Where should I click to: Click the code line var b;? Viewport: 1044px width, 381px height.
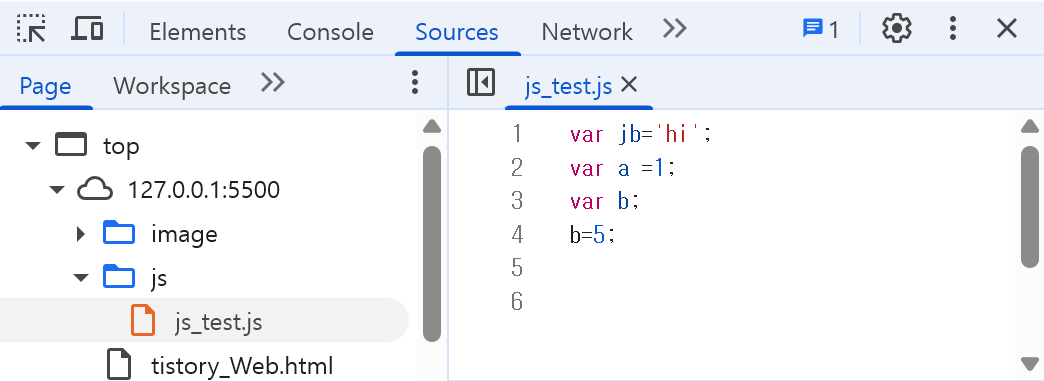coord(605,201)
